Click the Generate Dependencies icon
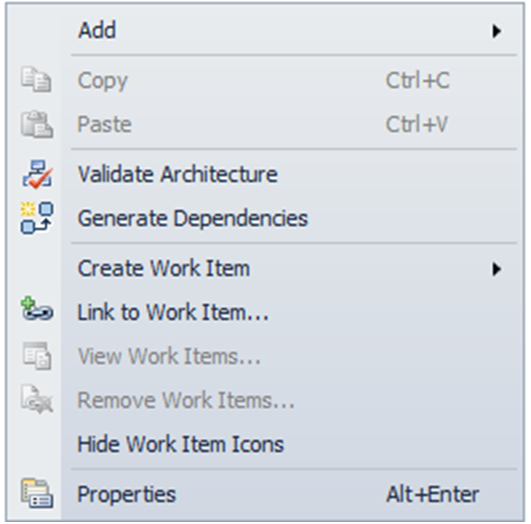The height and width of the screenshot is (524, 531). pos(37,218)
